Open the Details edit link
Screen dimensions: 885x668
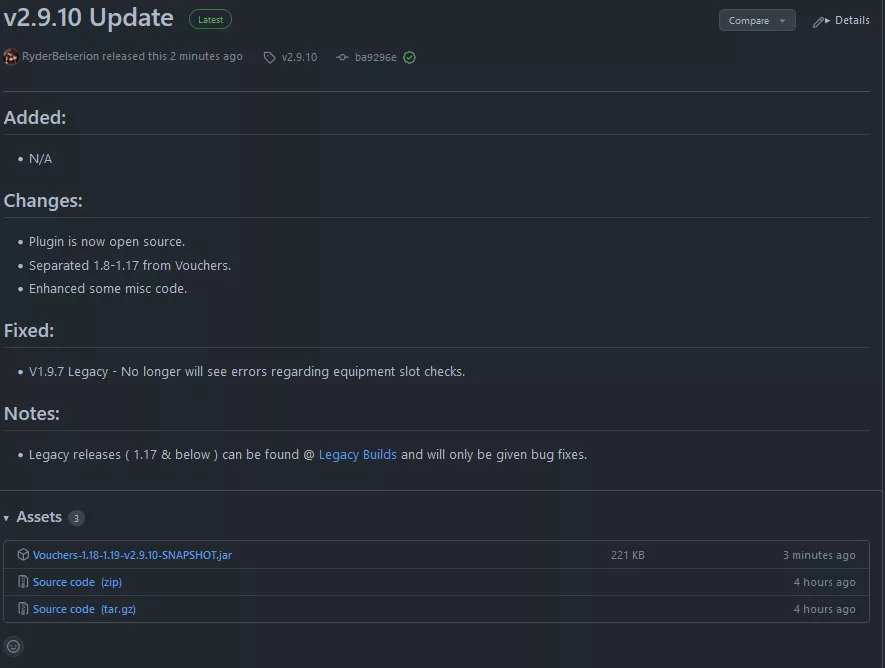(841, 21)
